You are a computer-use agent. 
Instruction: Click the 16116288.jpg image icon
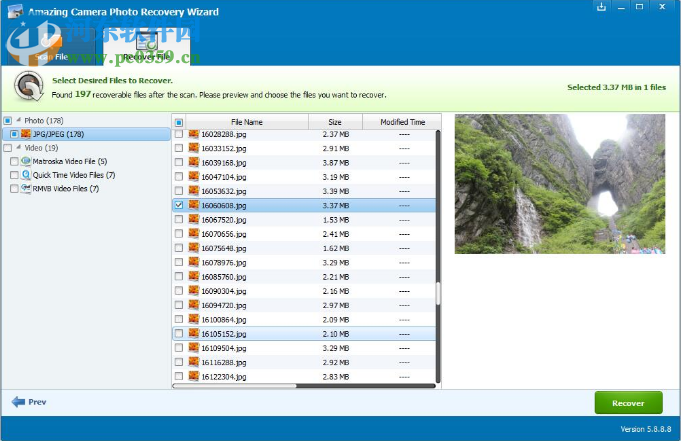(194, 362)
